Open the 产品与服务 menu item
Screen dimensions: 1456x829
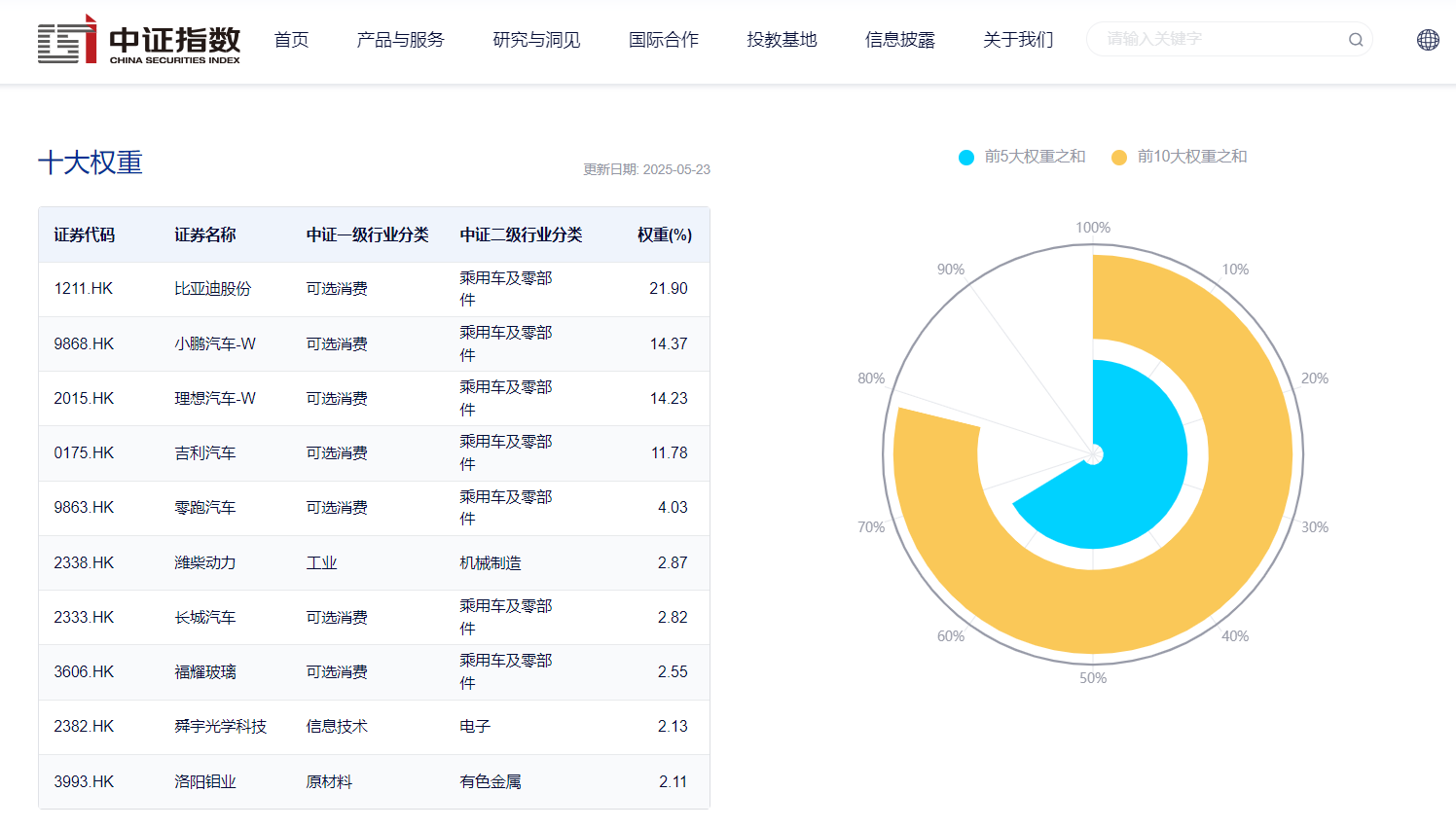[x=399, y=40]
